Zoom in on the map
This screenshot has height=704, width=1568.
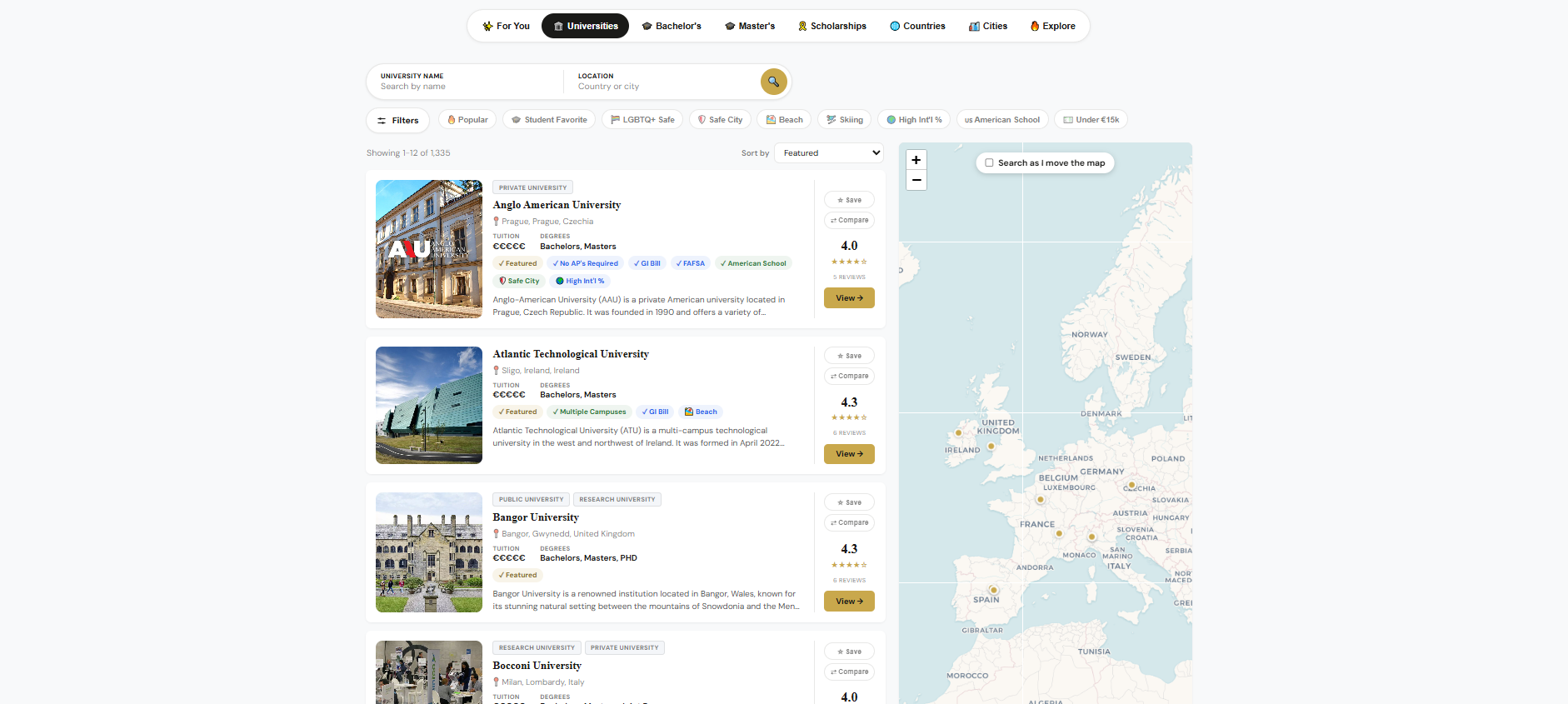[916, 160]
